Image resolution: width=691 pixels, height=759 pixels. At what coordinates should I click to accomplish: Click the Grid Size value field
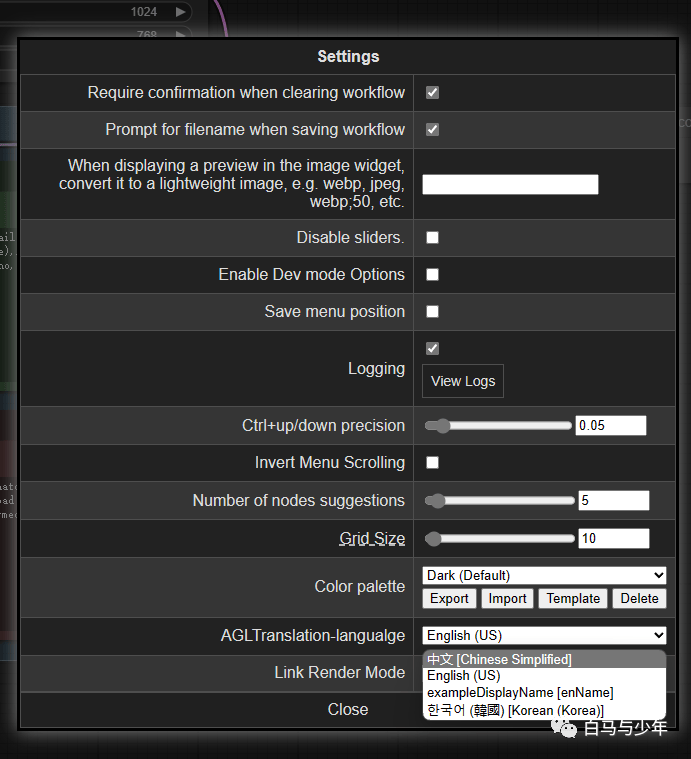tap(614, 538)
